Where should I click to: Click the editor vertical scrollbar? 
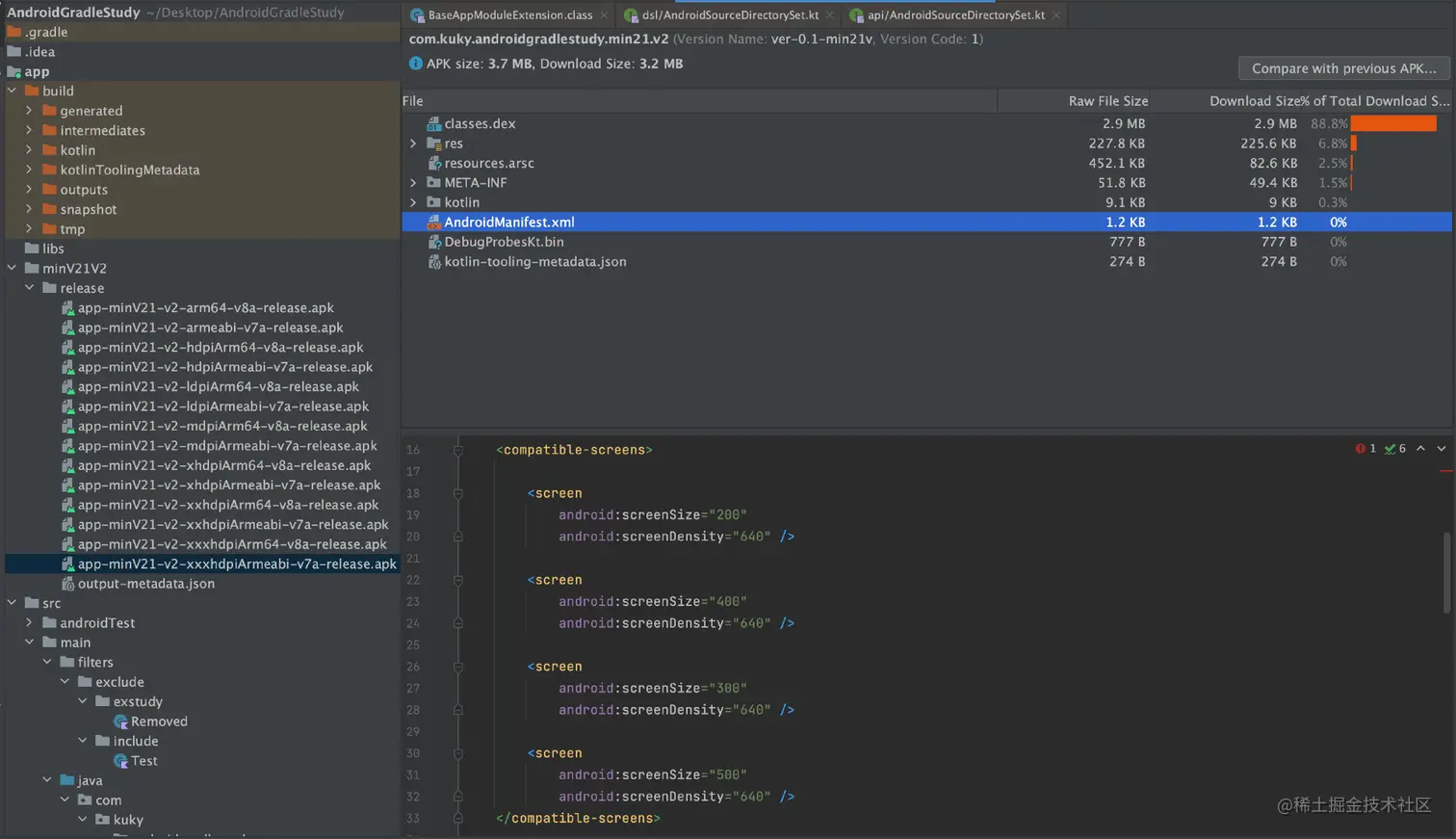point(1446,572)
